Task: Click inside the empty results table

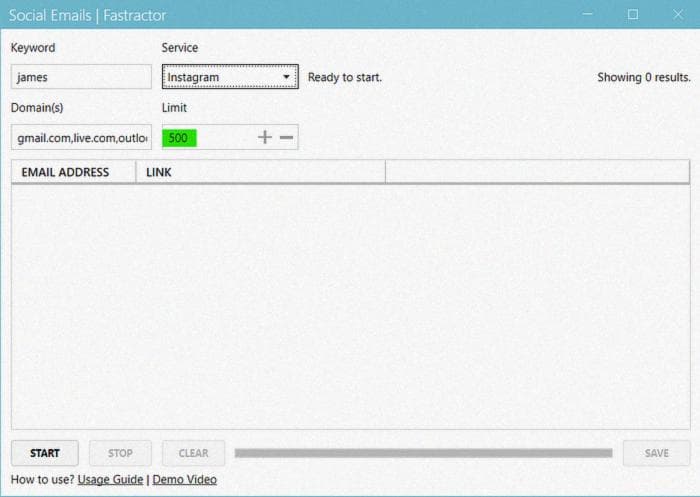Action: click(x=350, y=305)
